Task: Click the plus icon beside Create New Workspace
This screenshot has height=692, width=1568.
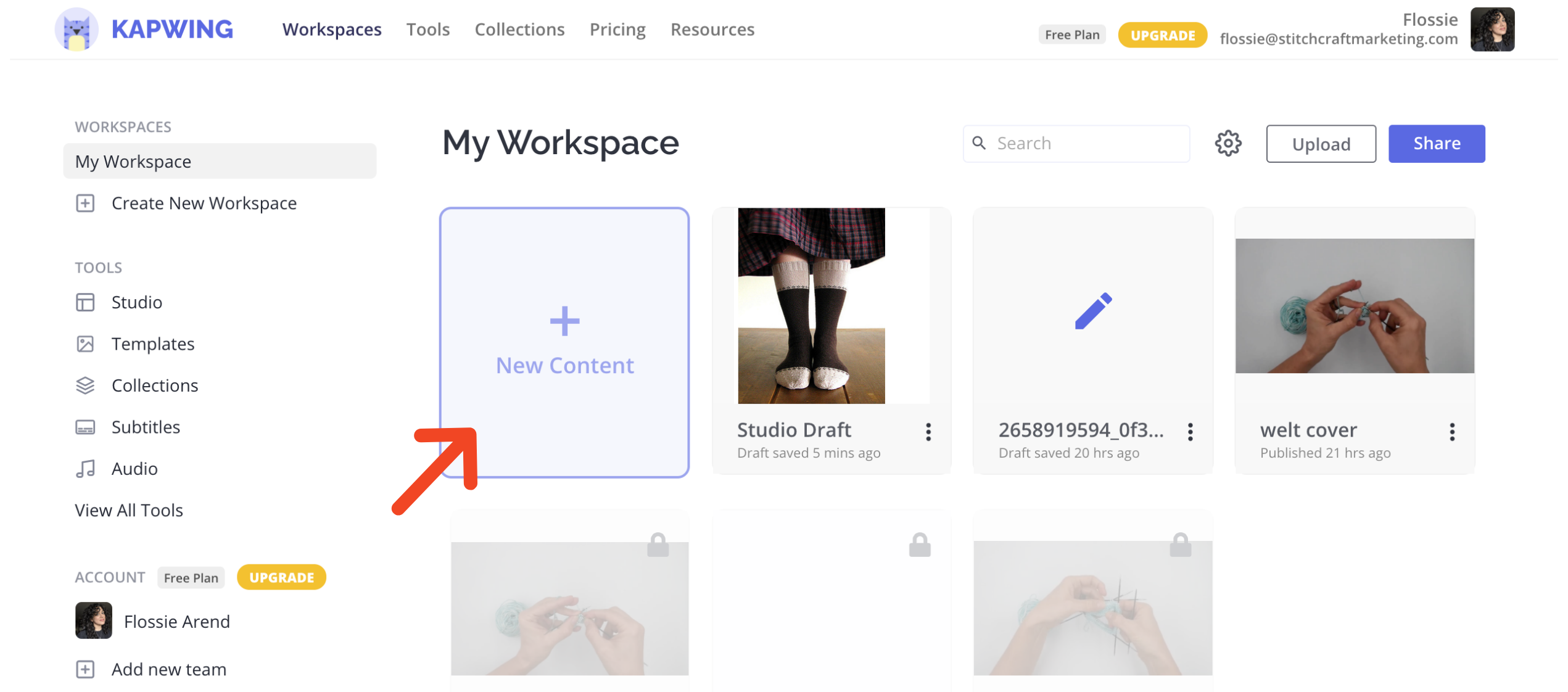Action: coord(85,203)
